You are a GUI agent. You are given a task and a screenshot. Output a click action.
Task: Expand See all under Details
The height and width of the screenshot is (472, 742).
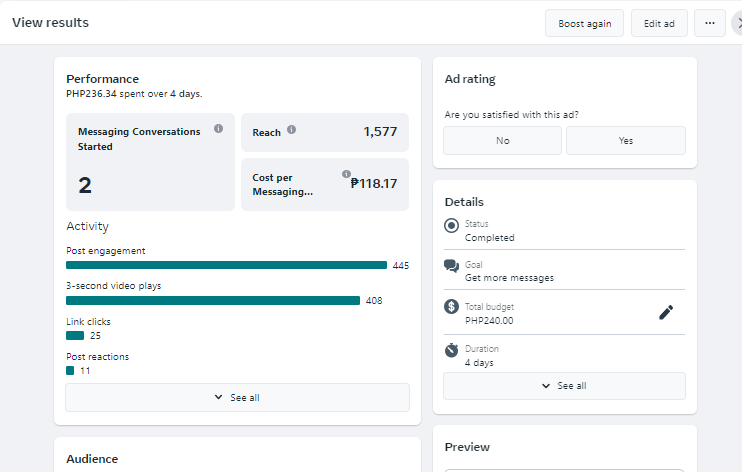click(x=564, y=386)
